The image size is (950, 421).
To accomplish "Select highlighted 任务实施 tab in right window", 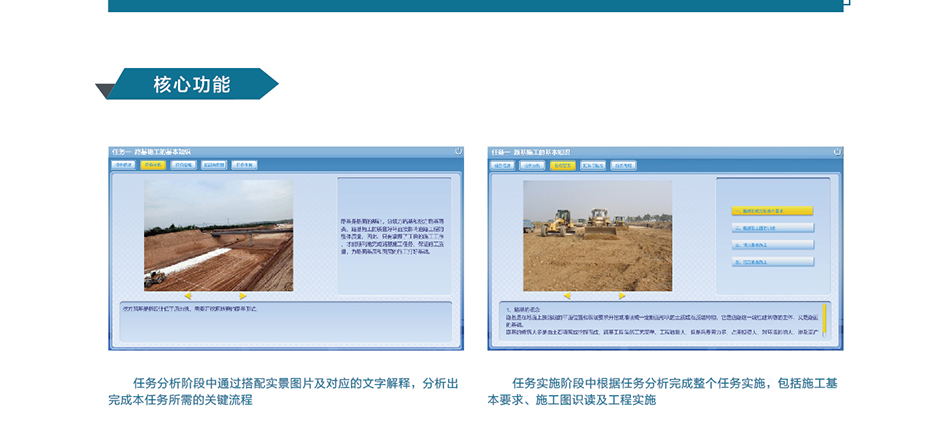I will click(x=562, y=165).
